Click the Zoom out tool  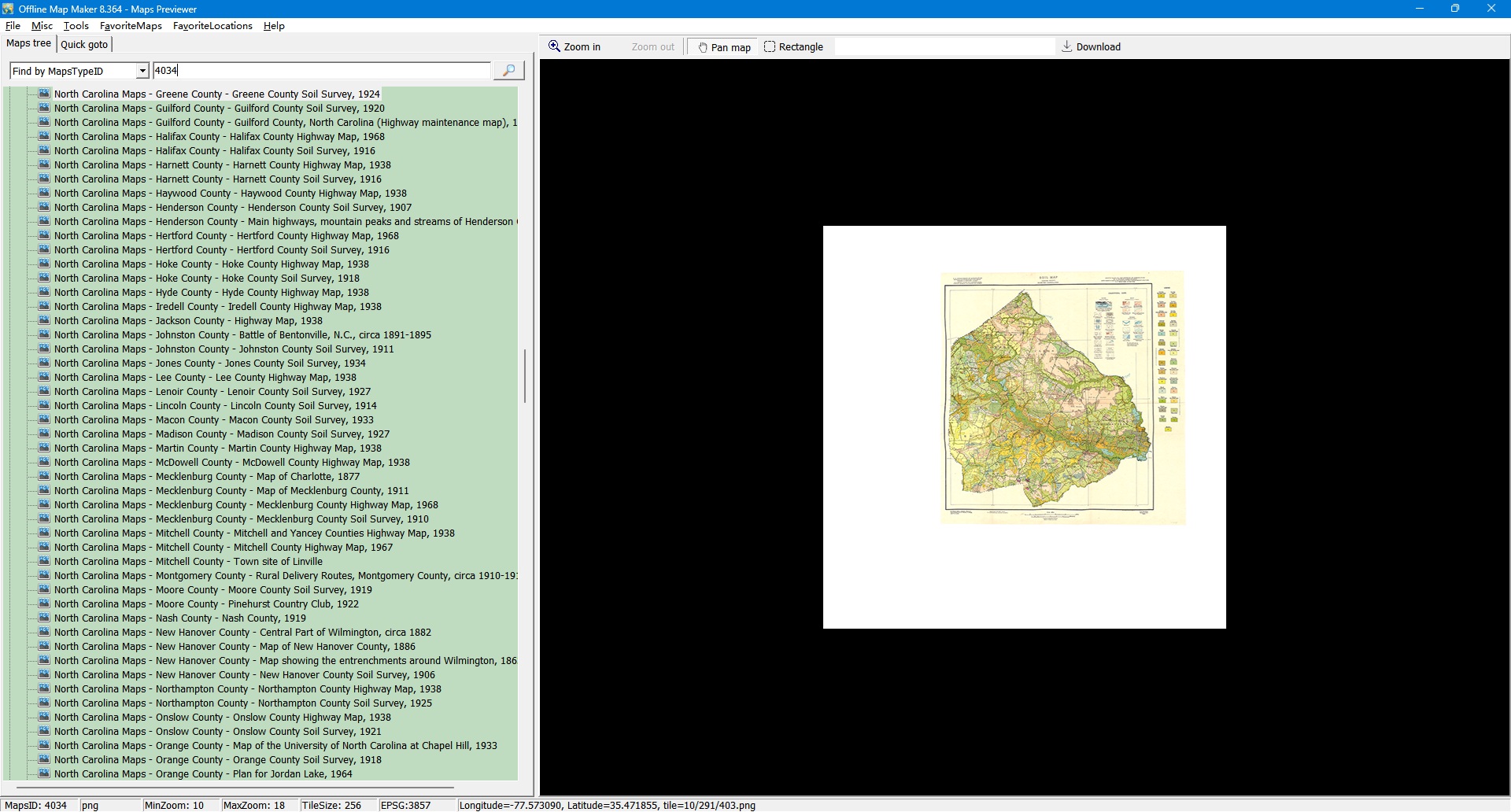tap(652, 47)
